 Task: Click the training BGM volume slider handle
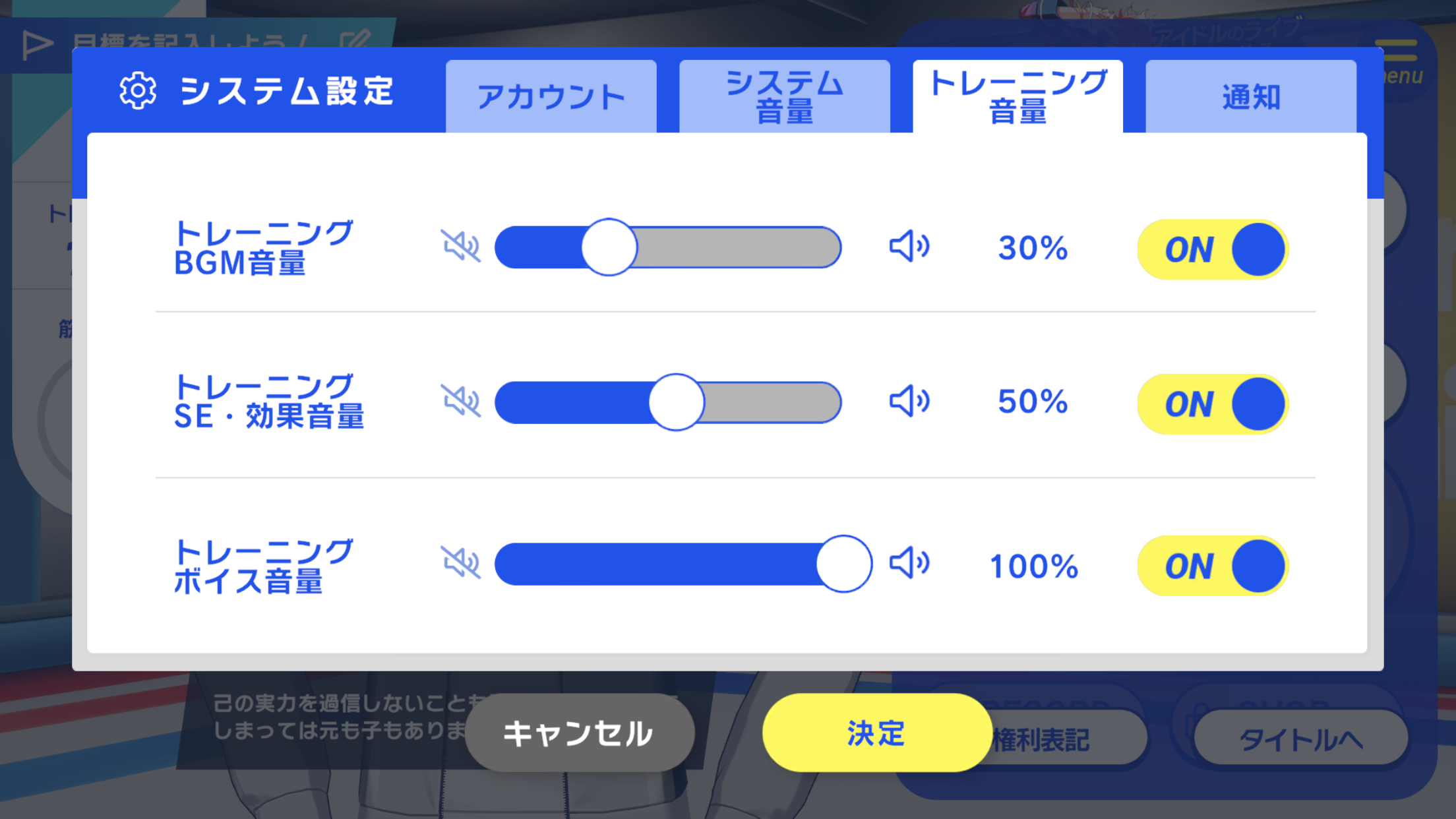(x=609, y=247)
